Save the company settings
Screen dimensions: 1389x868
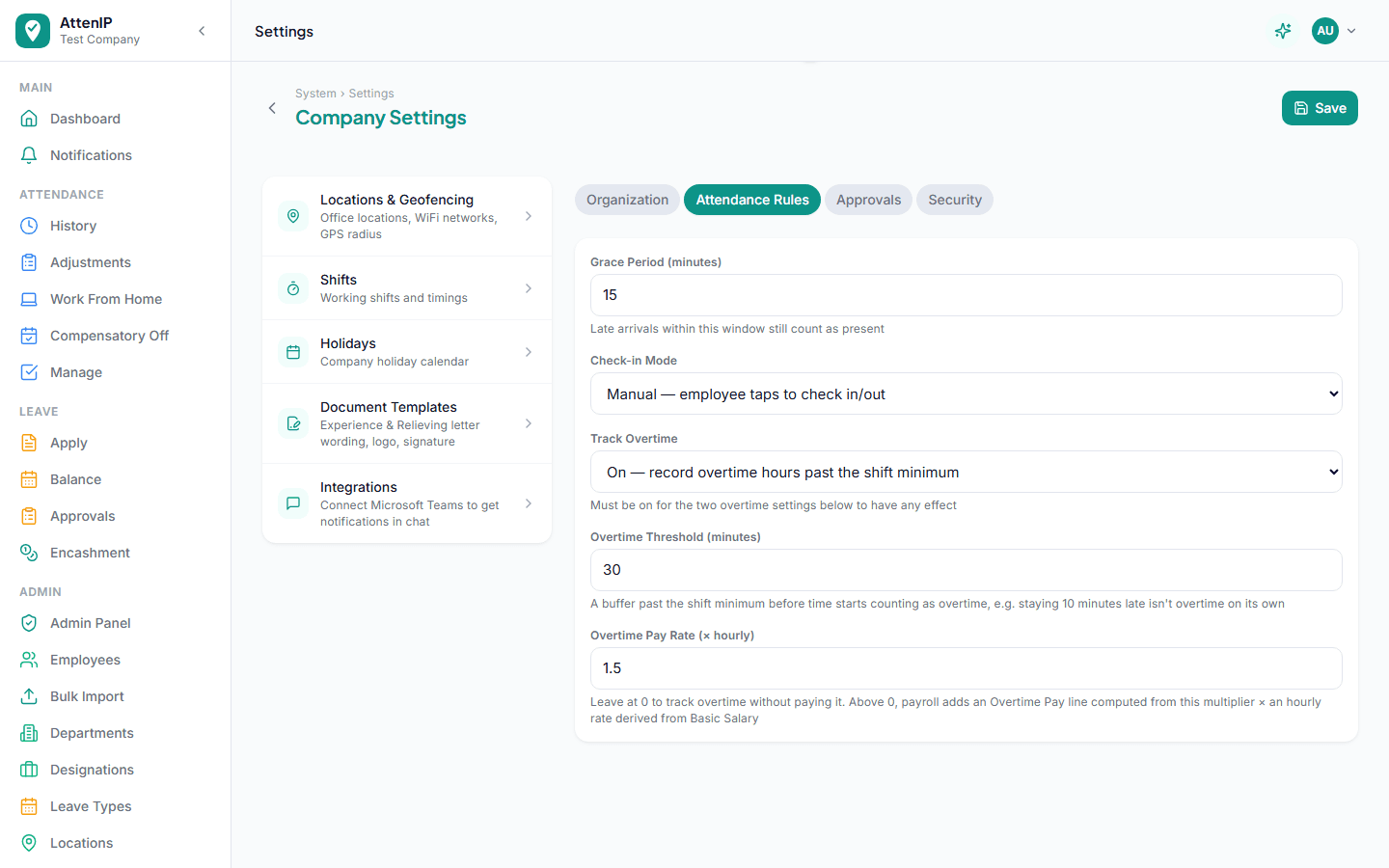(x=1320, y=108)
